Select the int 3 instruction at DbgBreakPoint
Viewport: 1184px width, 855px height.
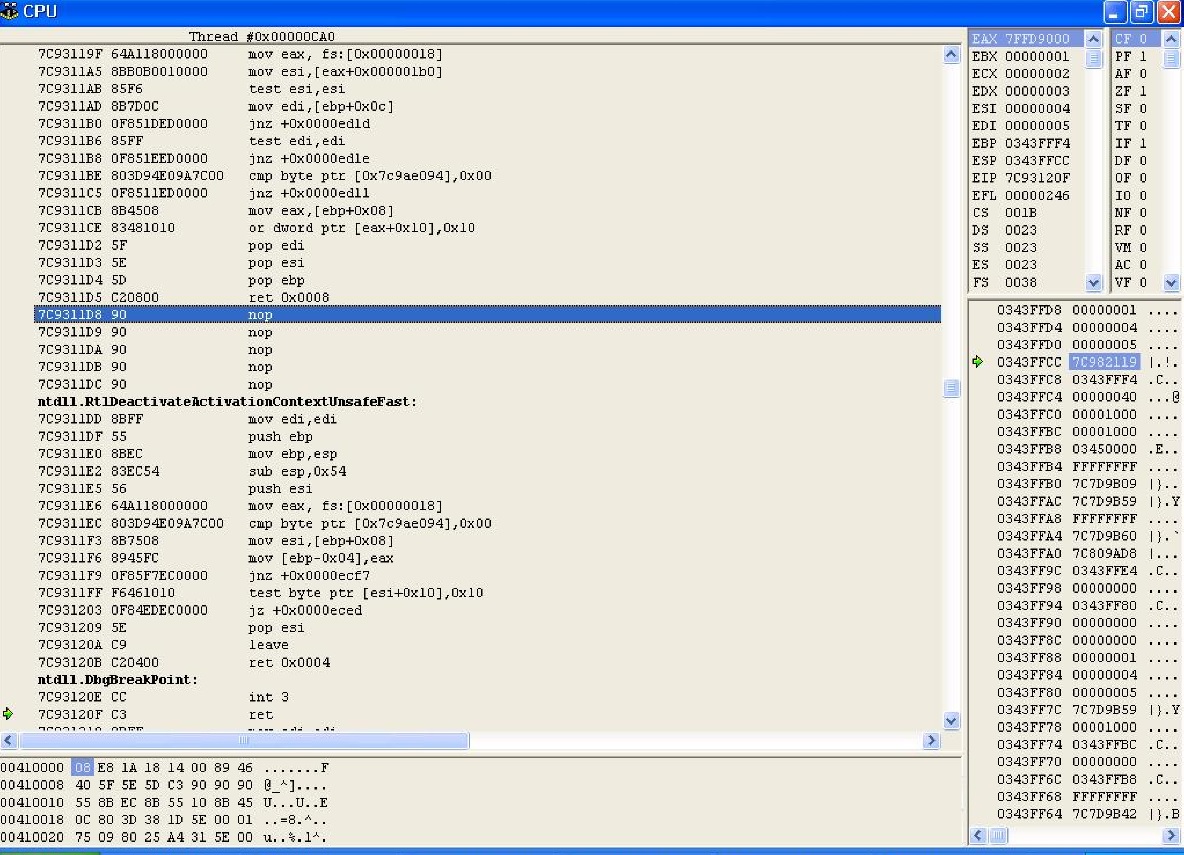coord(268,697)
